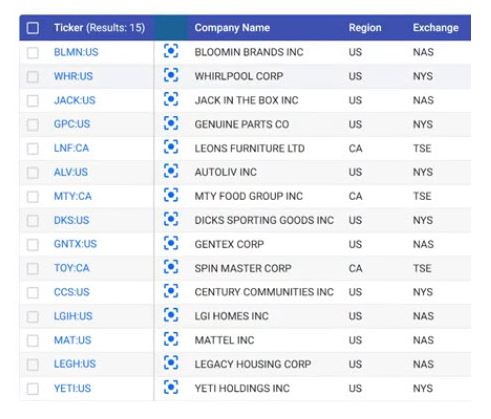Screen dimensions: 491x419
Task: Check the box for BLMN:US row
Action: [x=33, y=53]
